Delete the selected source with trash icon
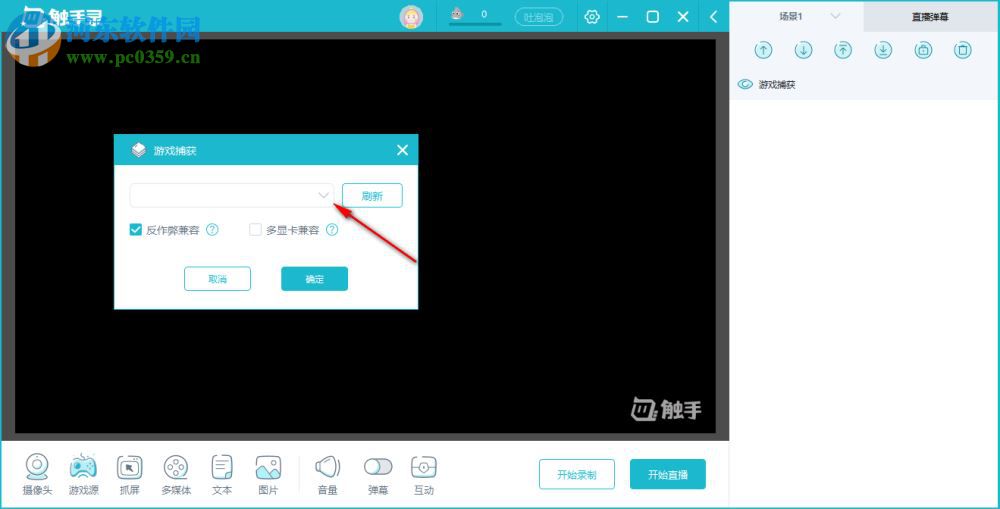The width and height of the screenshot is (1000, 509). click(963, 50)
